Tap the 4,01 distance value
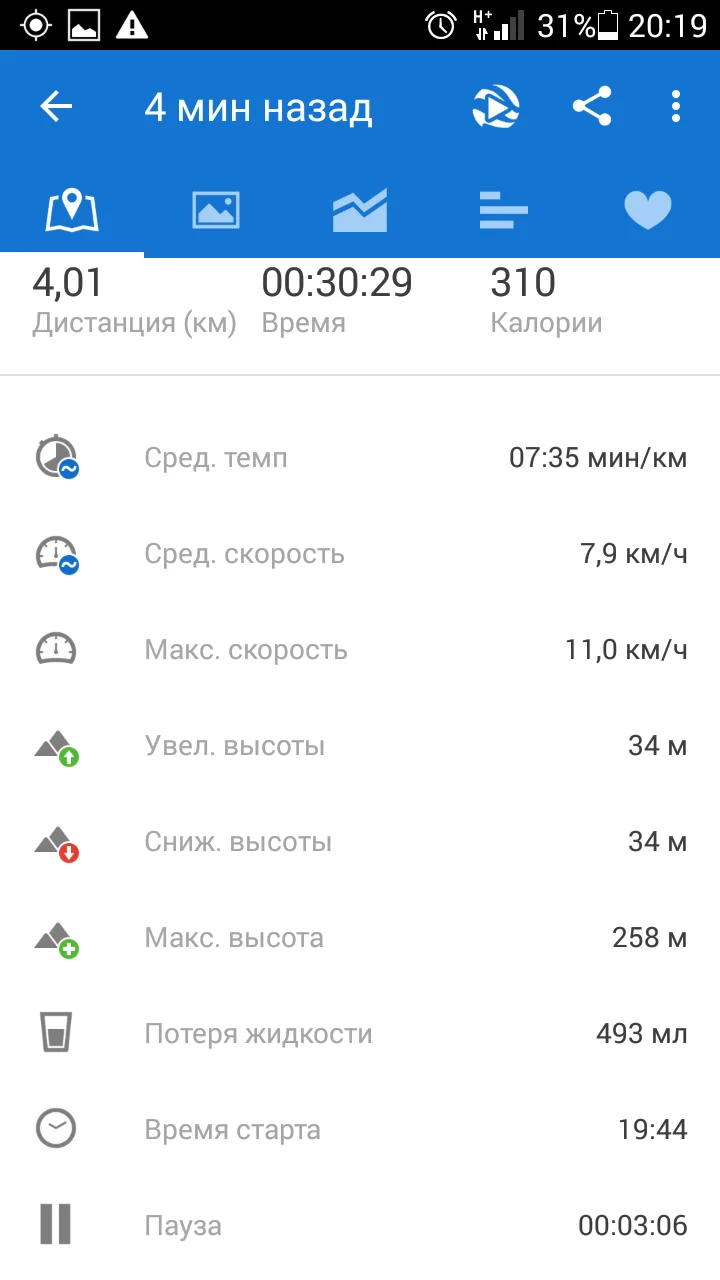 pos(68,283)
